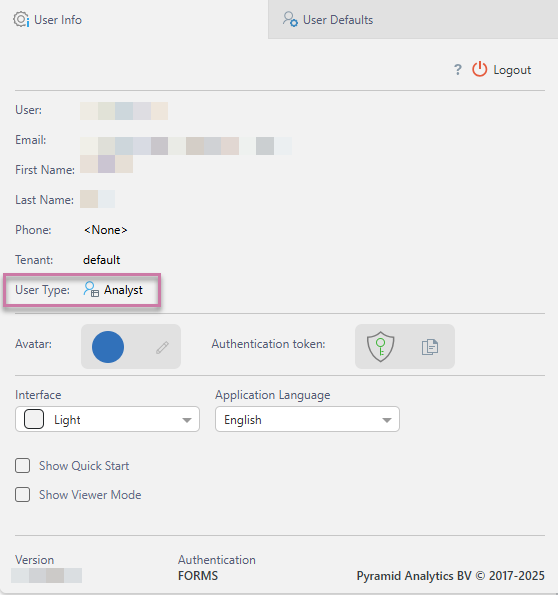Click the pencil icon to edit avatar

[162, 347]
